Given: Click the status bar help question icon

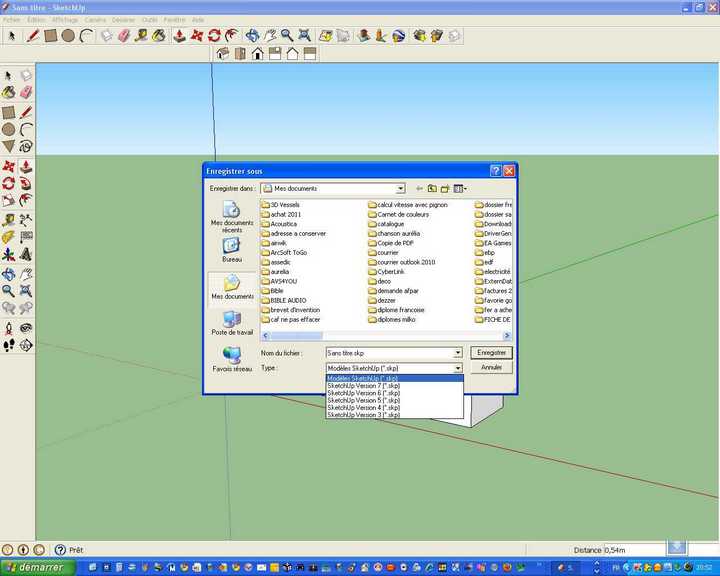Looking at the screenshot, I should [60, 550].
